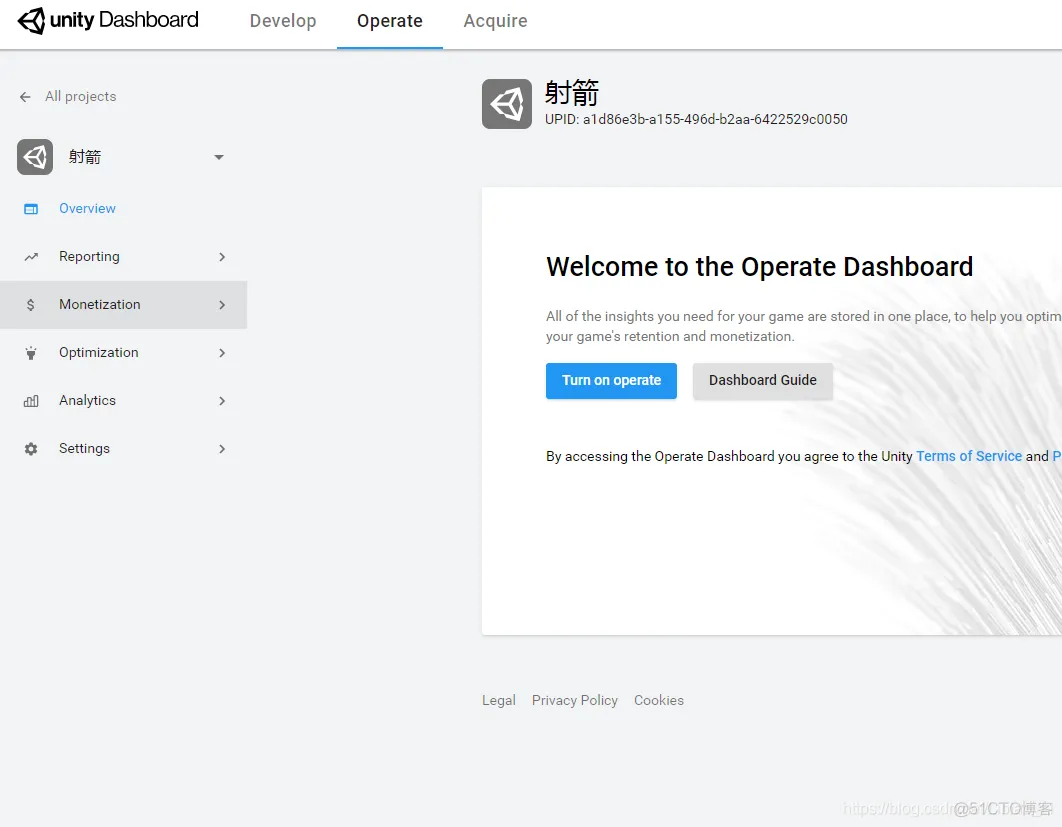
Task: Click the Overview icon in the sidebar
Action: (x=31, y=209)
